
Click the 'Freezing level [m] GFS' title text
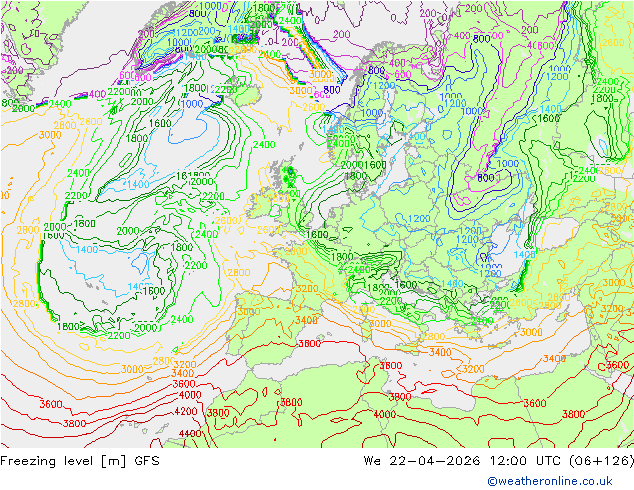[x=80, y=461]
